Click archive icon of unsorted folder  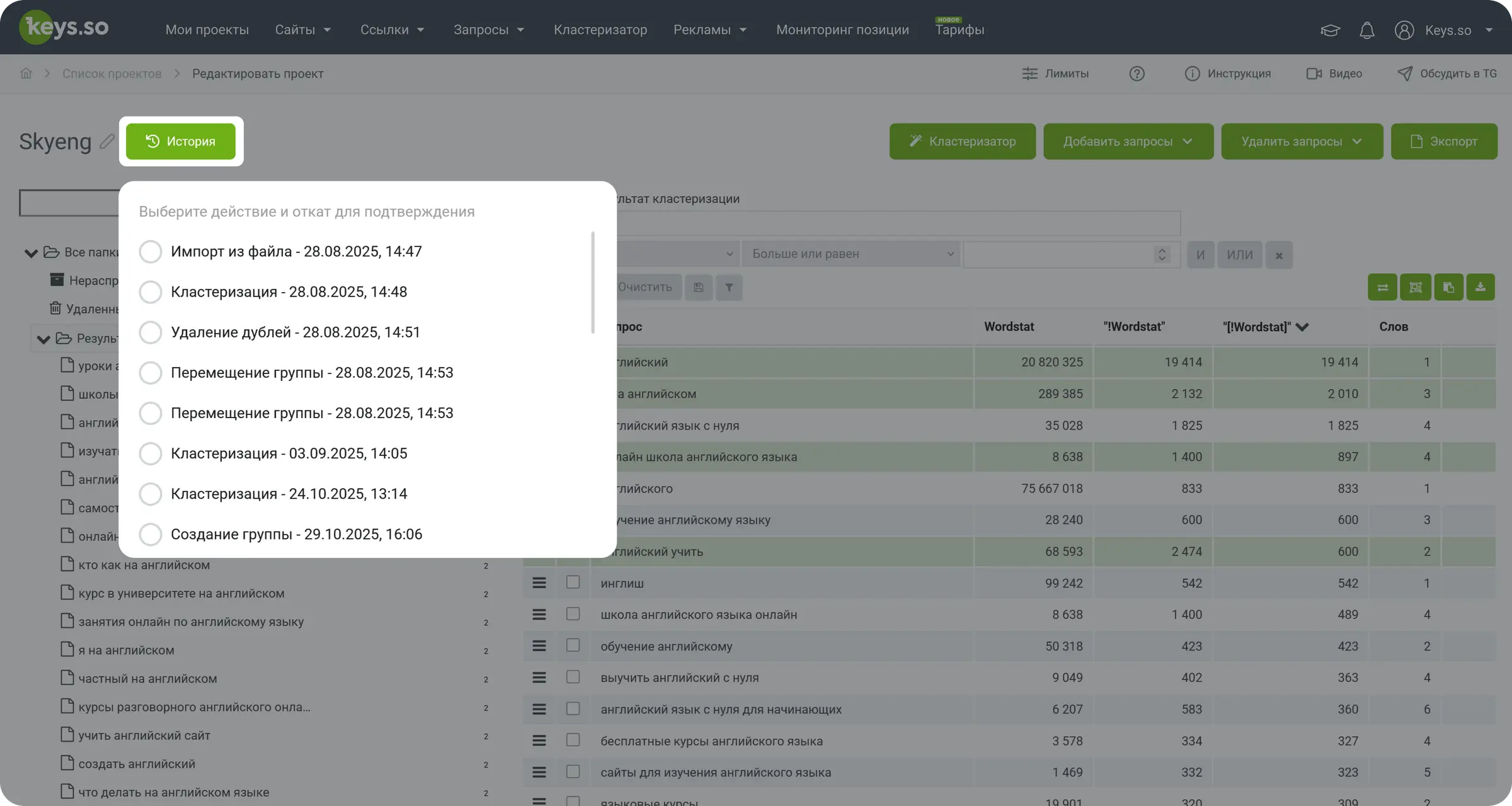coord(57,280)
